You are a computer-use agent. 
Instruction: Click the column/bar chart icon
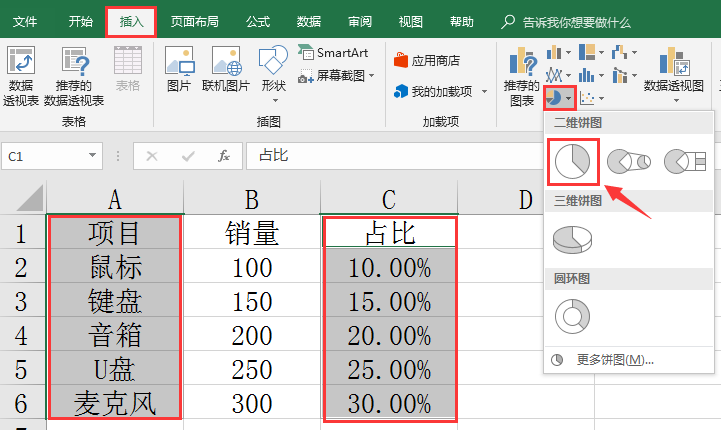coord(554,52)
